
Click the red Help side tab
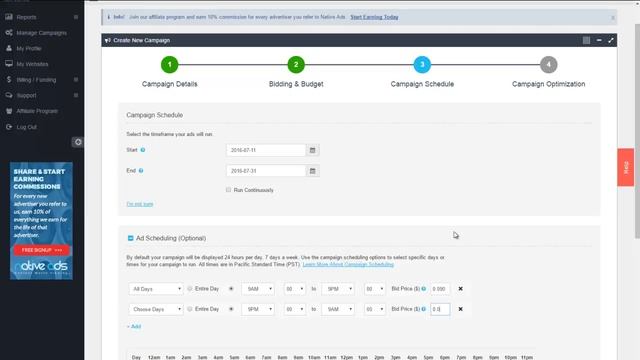point(625,167)
